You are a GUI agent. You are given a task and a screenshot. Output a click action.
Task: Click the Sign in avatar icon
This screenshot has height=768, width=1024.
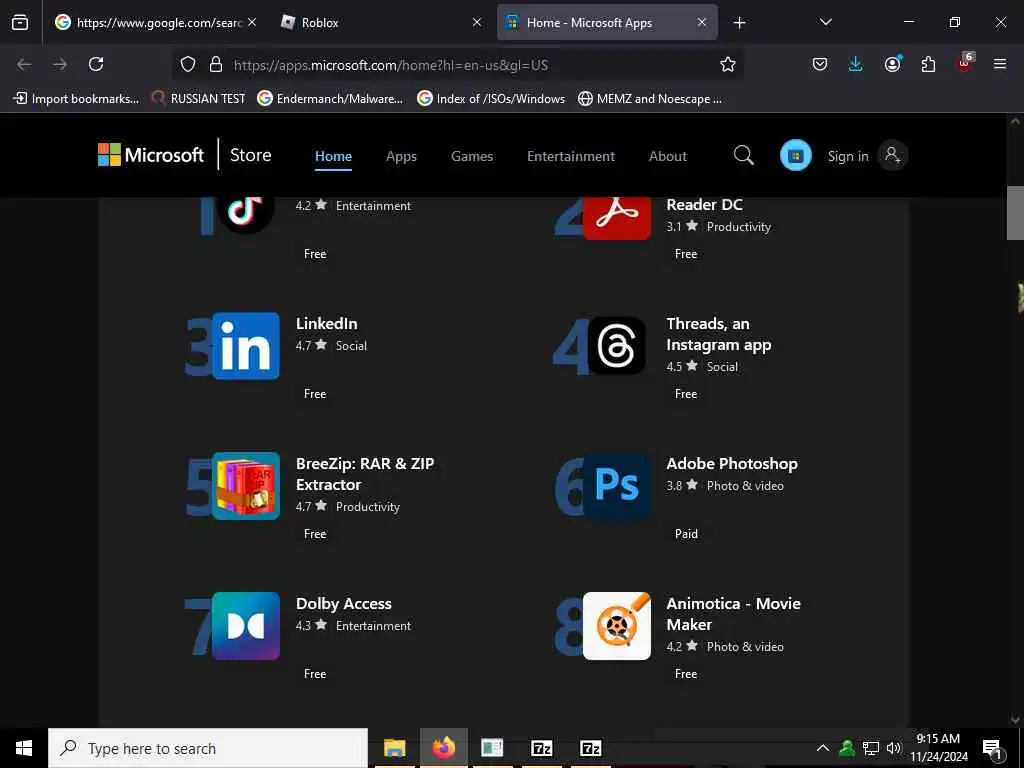click(892, 155)
